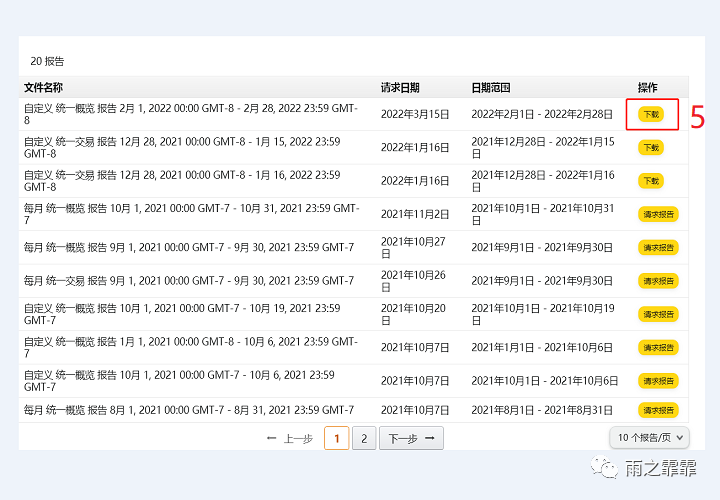Request 每月 统一概览 report for September 2021
Viewport: 720px width, 500px height.
click(x=658, y=247)
